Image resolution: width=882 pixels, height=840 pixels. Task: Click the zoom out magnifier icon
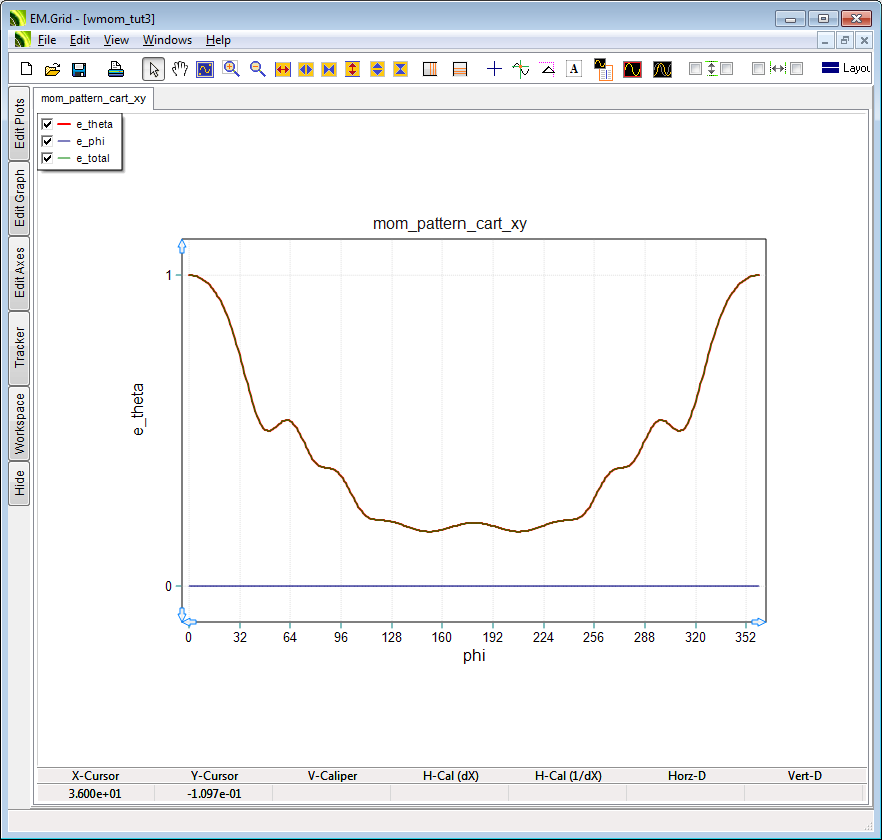pyautogui.click(x=257, y=69)
